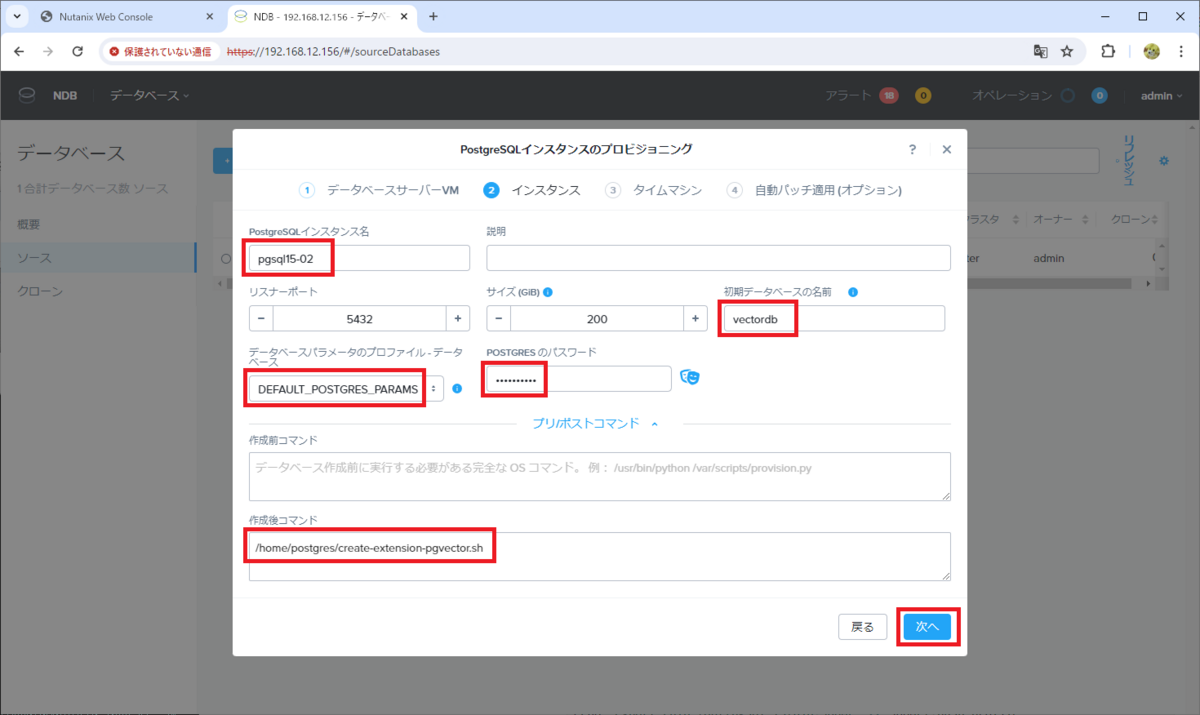Click the listener port value 5432

coord(359,318)
